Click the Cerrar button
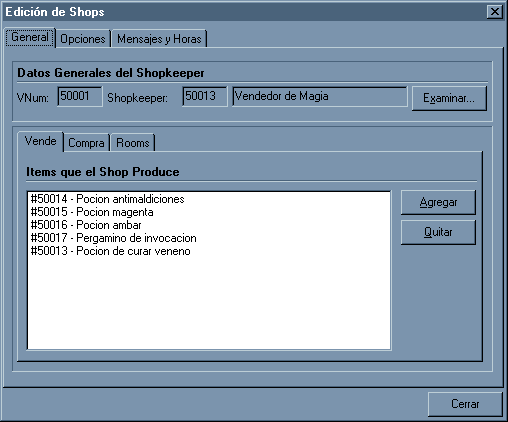This screenshot has width=508, height=422. pos(465,404)
